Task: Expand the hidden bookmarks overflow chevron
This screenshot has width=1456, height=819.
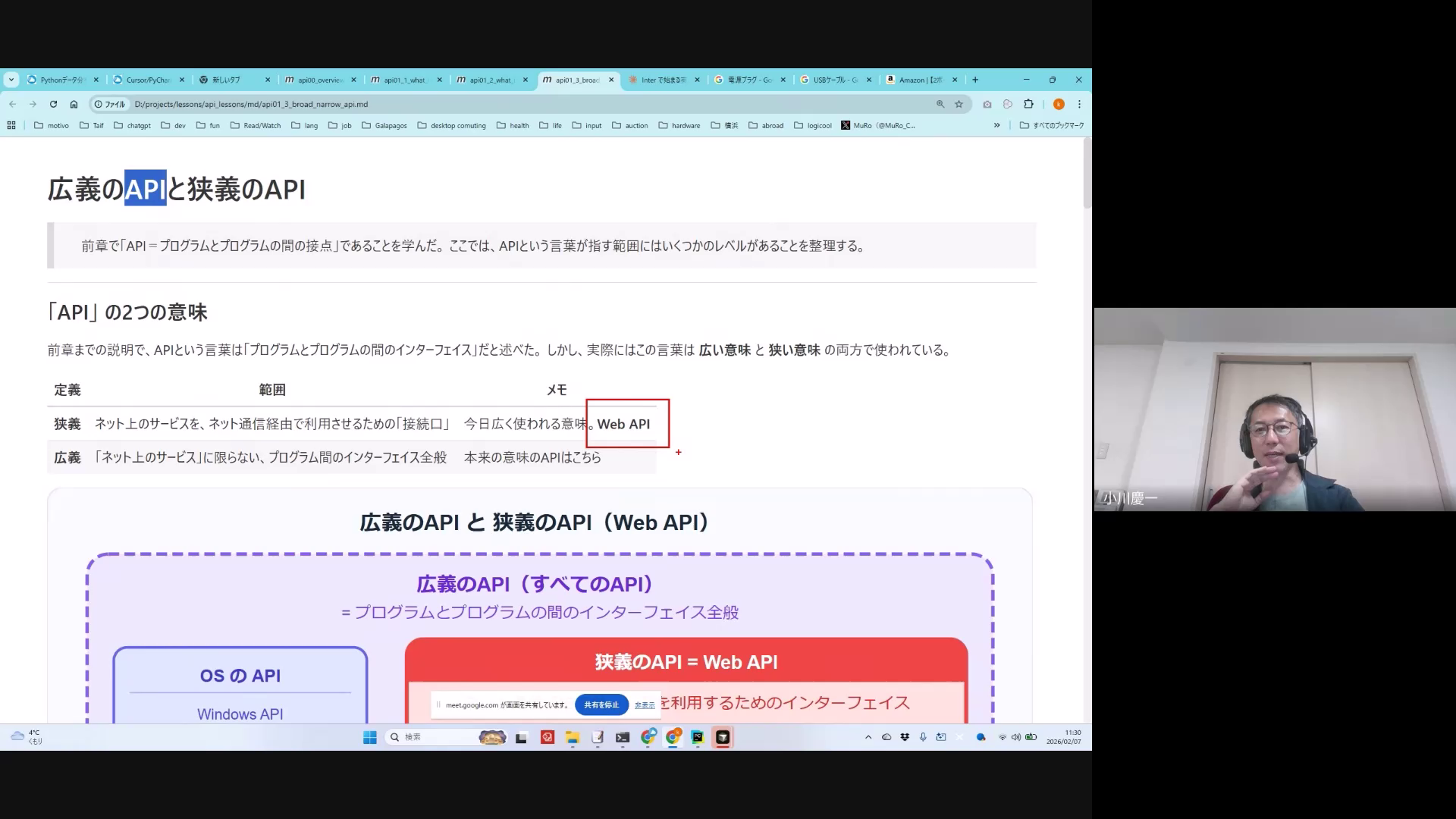Action: pos(996,125)
